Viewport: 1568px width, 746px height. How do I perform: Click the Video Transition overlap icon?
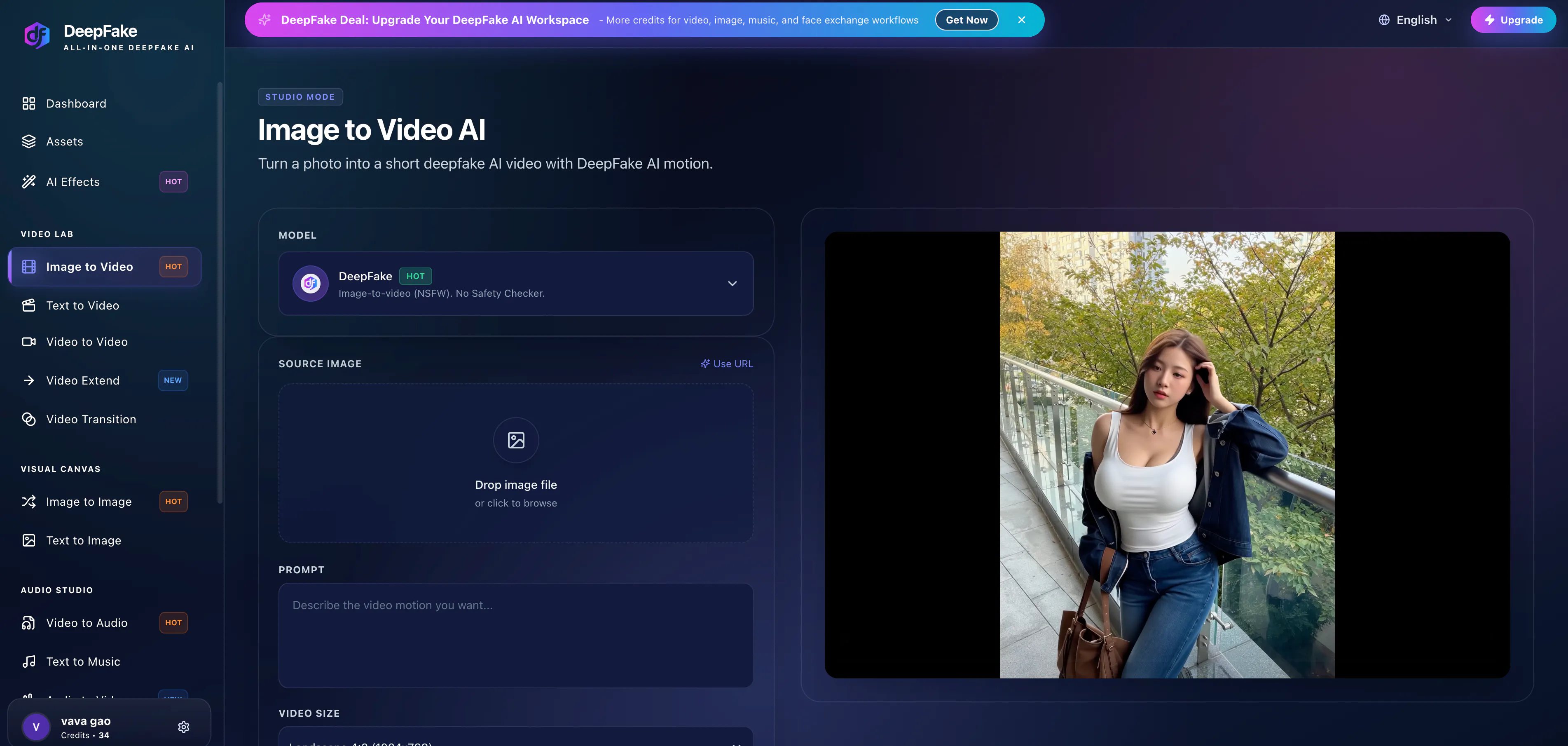click(x=28, y=419)
